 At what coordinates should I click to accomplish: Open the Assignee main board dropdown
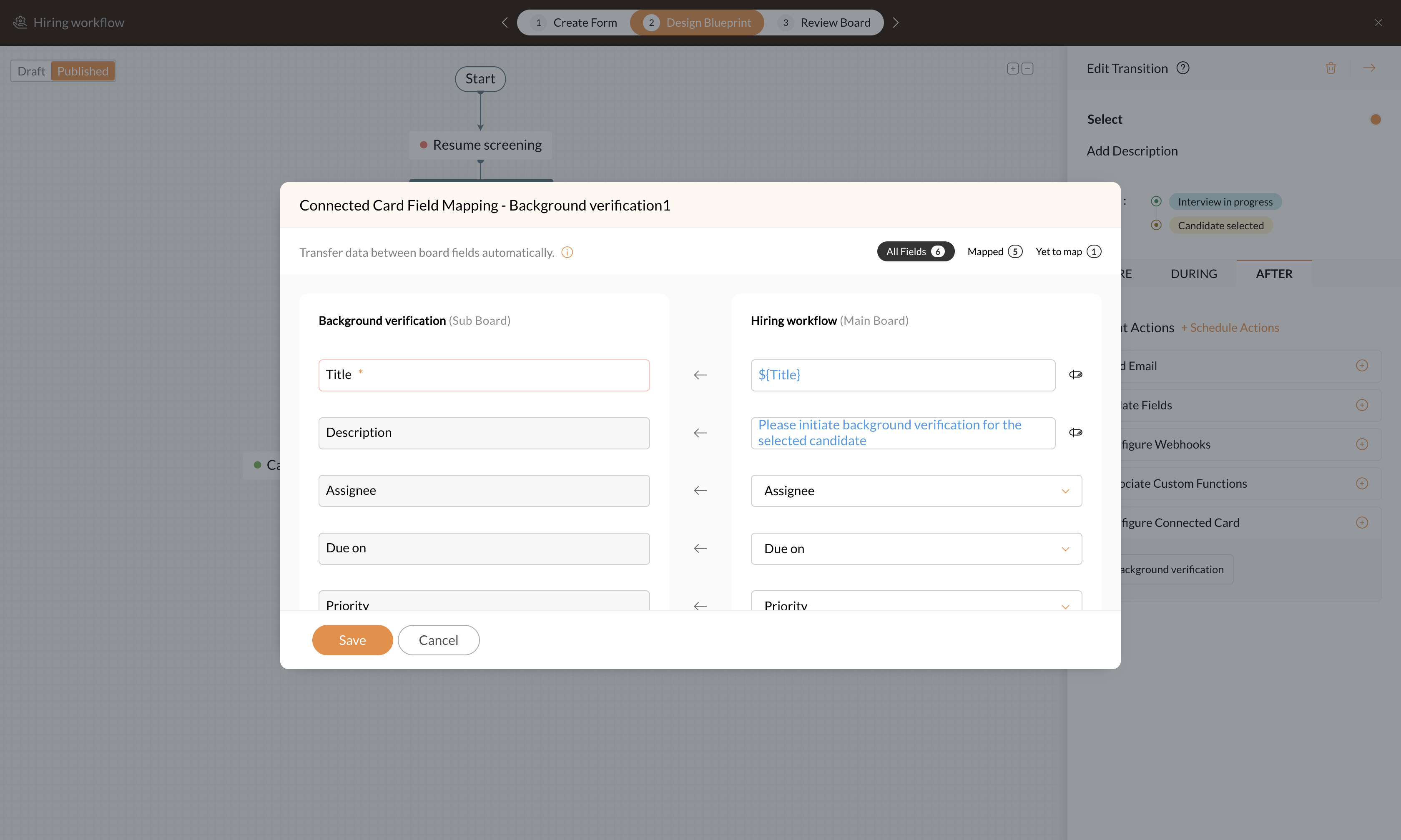point(915,491)
